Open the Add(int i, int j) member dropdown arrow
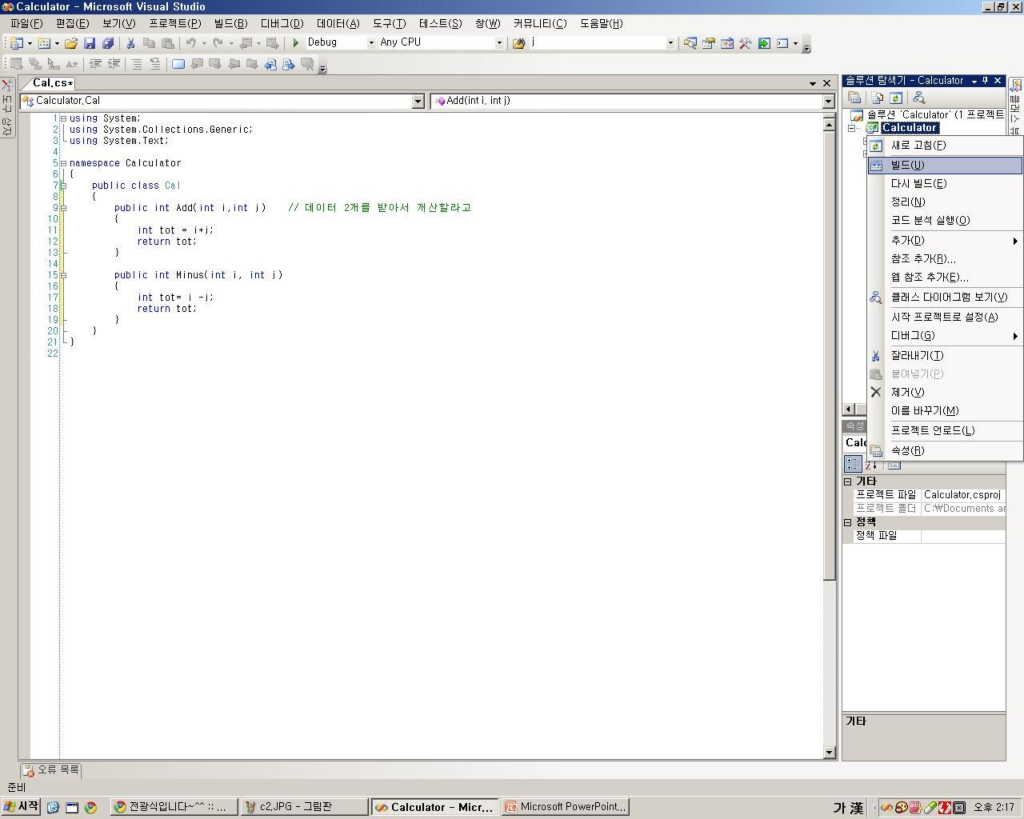Viewport: 1024px width, 819px height. coord(828,101)
